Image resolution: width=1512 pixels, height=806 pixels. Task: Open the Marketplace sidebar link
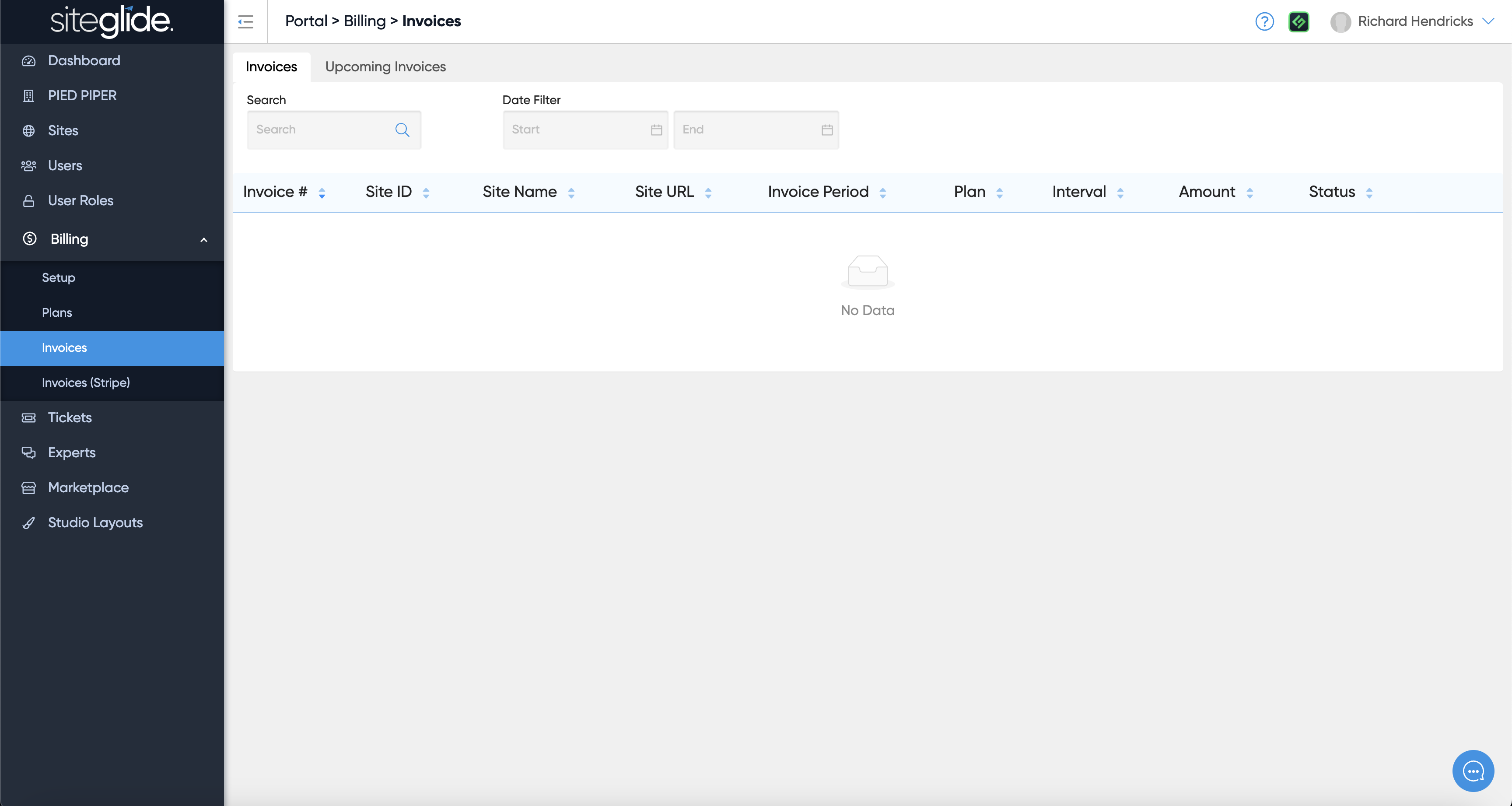[88, 488]
